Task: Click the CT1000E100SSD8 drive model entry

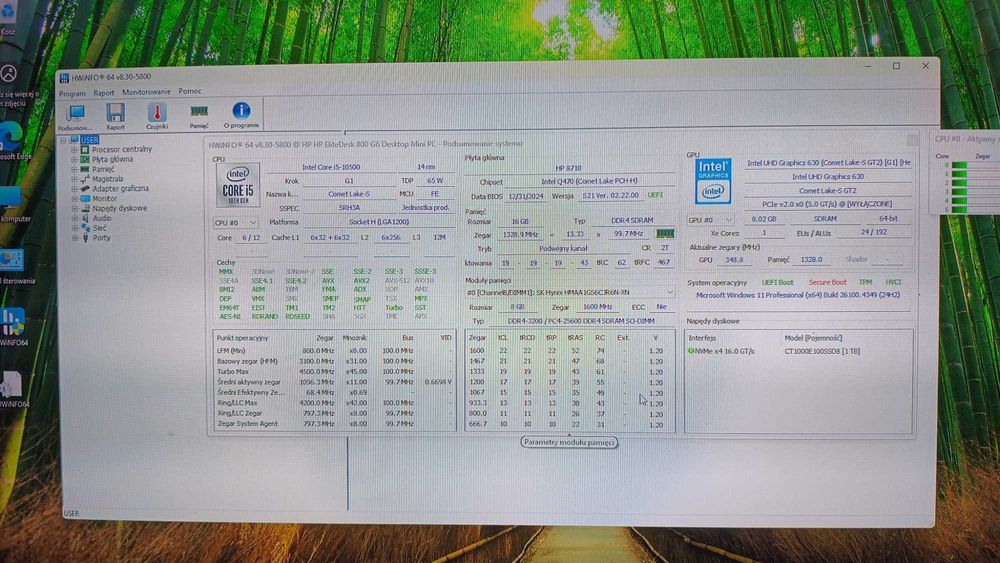Action: click(822, 351)
